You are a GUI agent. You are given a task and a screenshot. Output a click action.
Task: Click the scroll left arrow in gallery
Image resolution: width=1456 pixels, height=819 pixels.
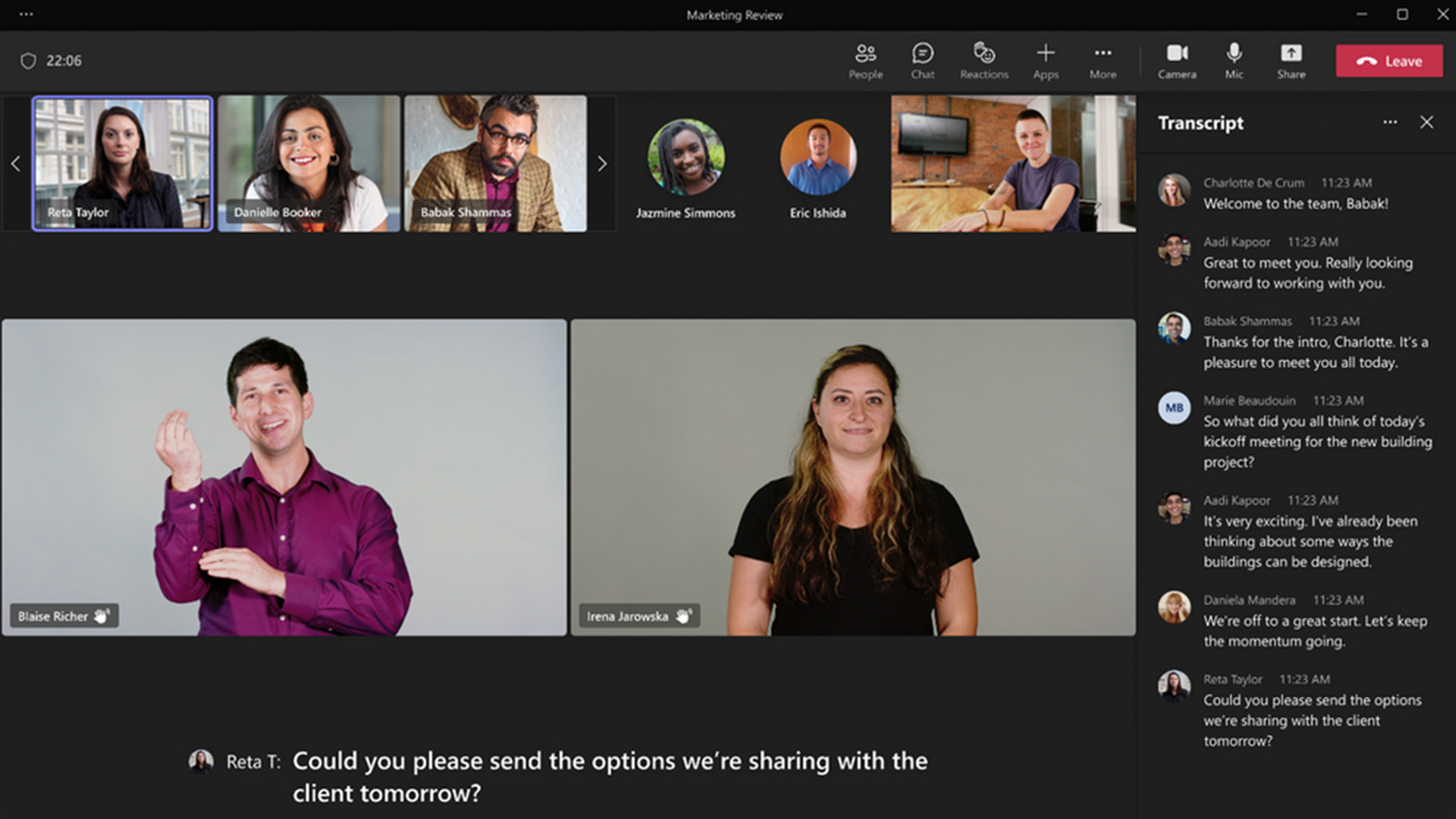coord(15,163)
